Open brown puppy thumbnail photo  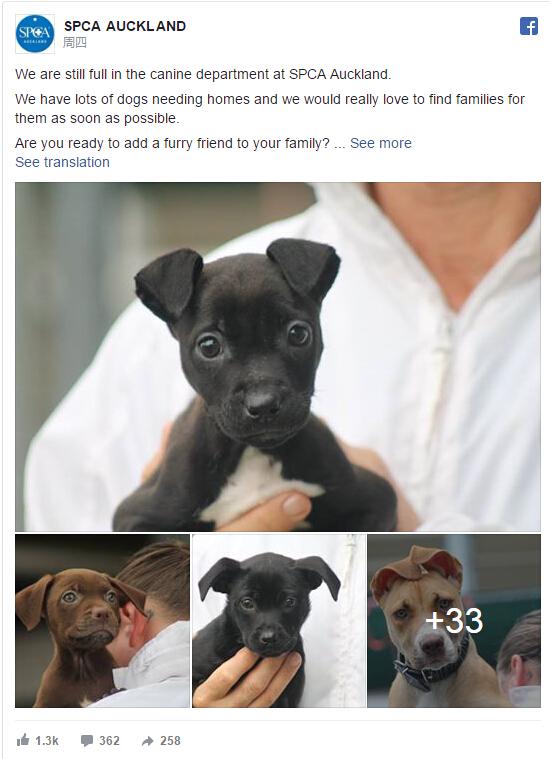pyautogui.click(x=102, y=621)
